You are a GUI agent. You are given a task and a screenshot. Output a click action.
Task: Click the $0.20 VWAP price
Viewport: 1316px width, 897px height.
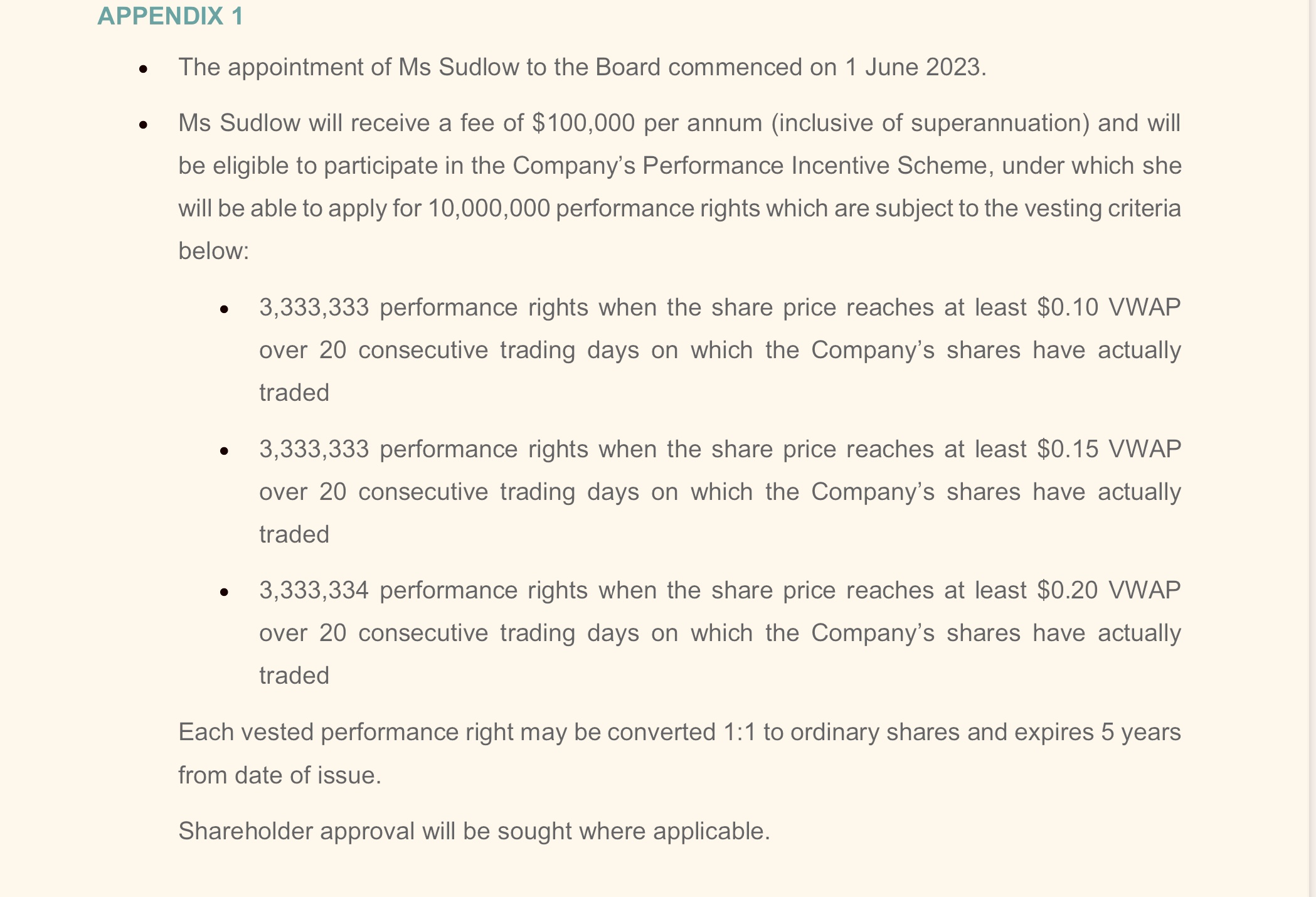coord(1108,590)
